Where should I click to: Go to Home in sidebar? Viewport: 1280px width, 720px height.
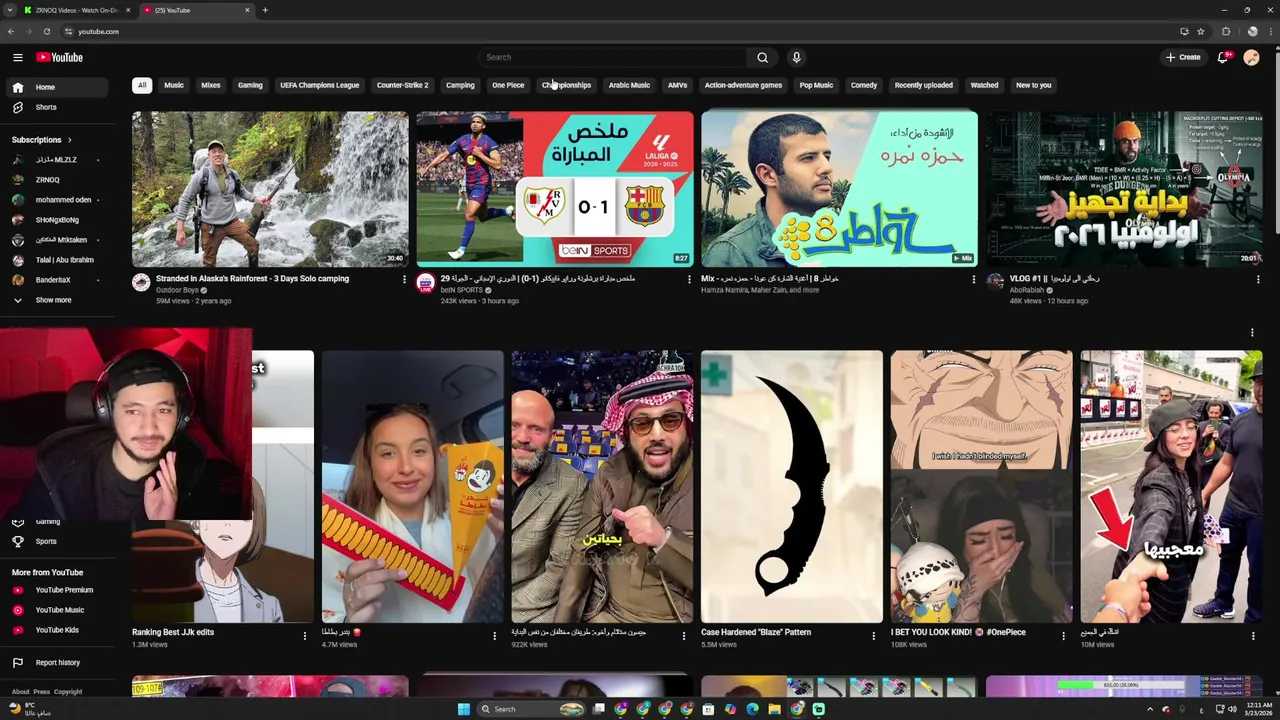(55, 87)
